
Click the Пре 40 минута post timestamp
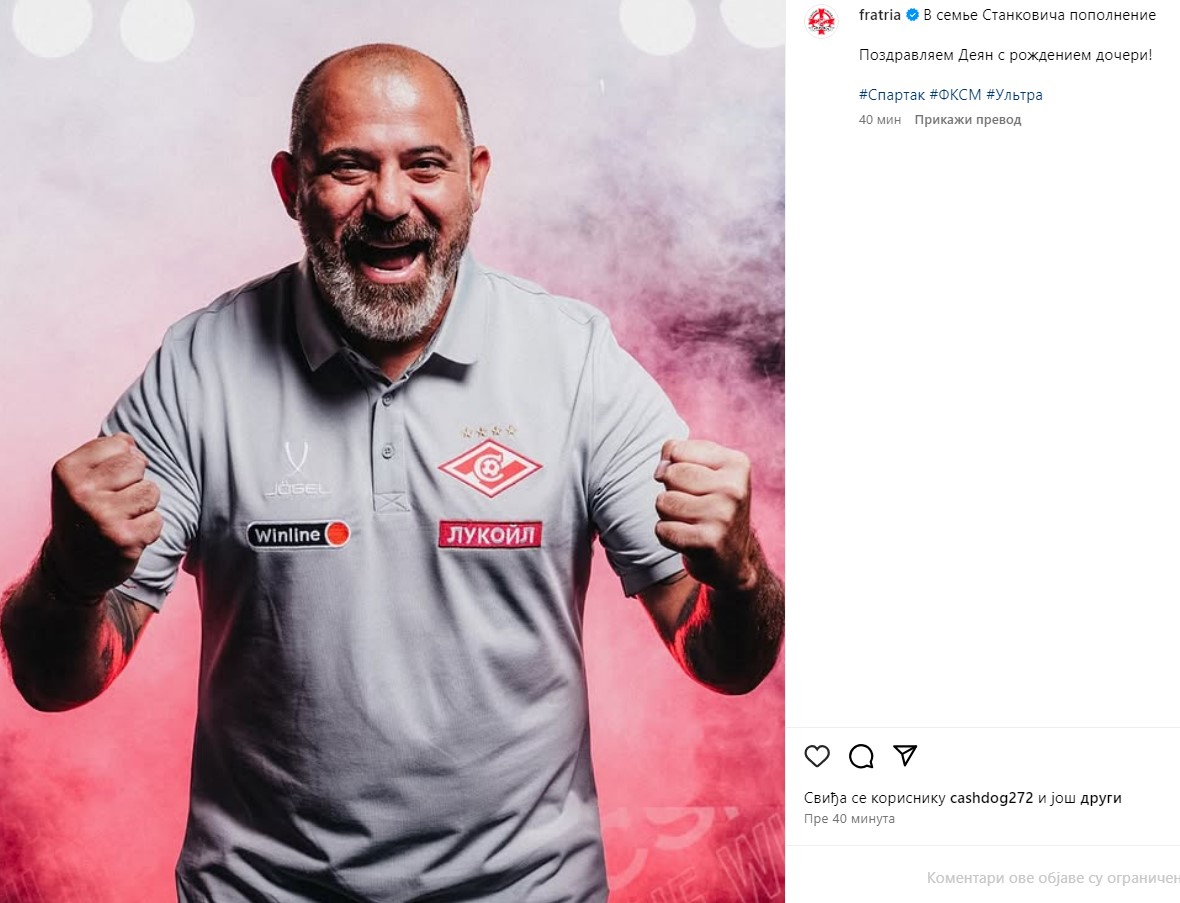(x=849, y=819)
